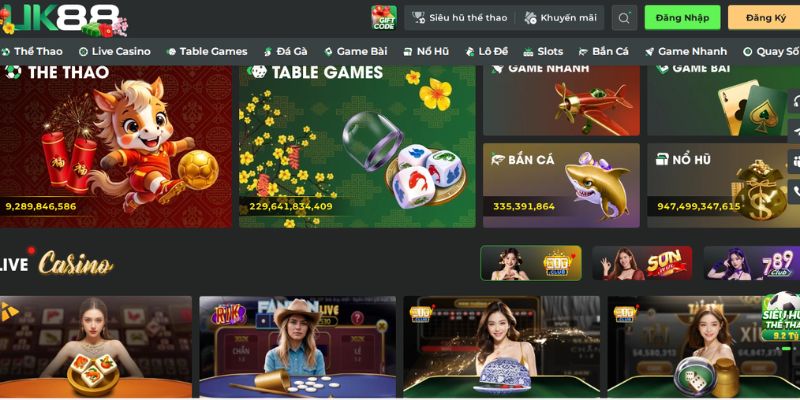Open the Slots navigation item
The width and height of the screenshot is (800, 400).
click(x=543, y=52)
